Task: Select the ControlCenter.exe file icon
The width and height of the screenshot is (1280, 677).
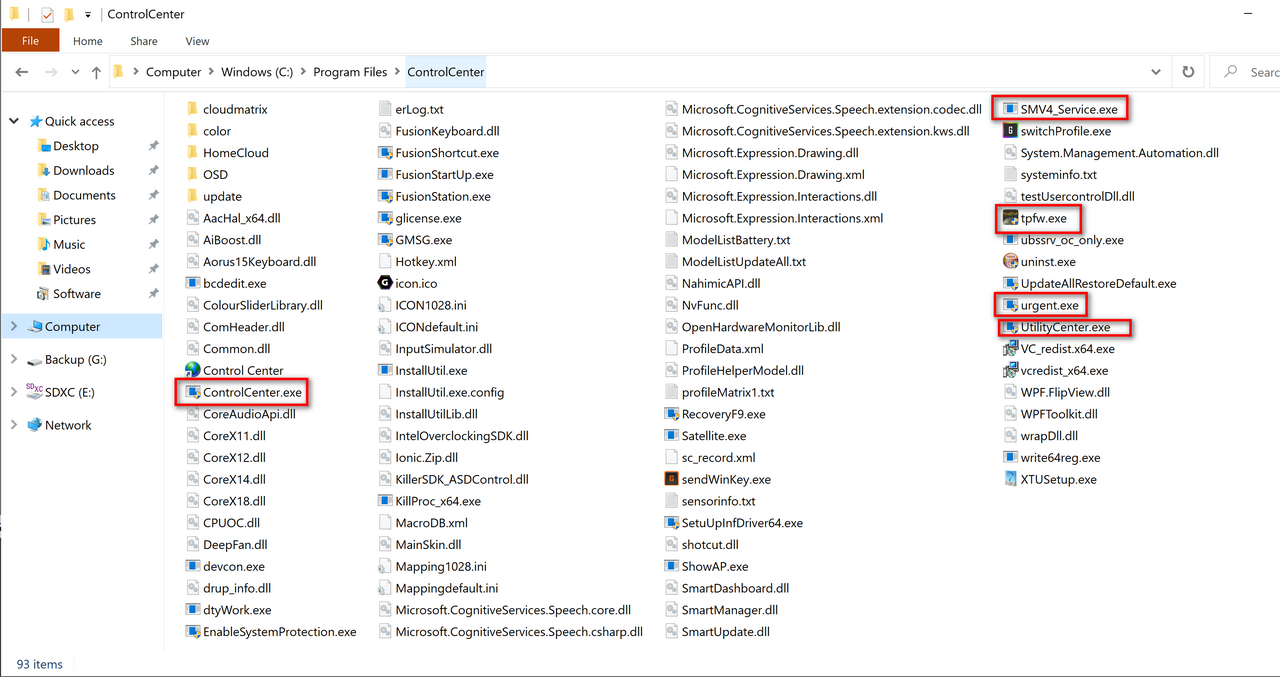Action: click(193, 392)
